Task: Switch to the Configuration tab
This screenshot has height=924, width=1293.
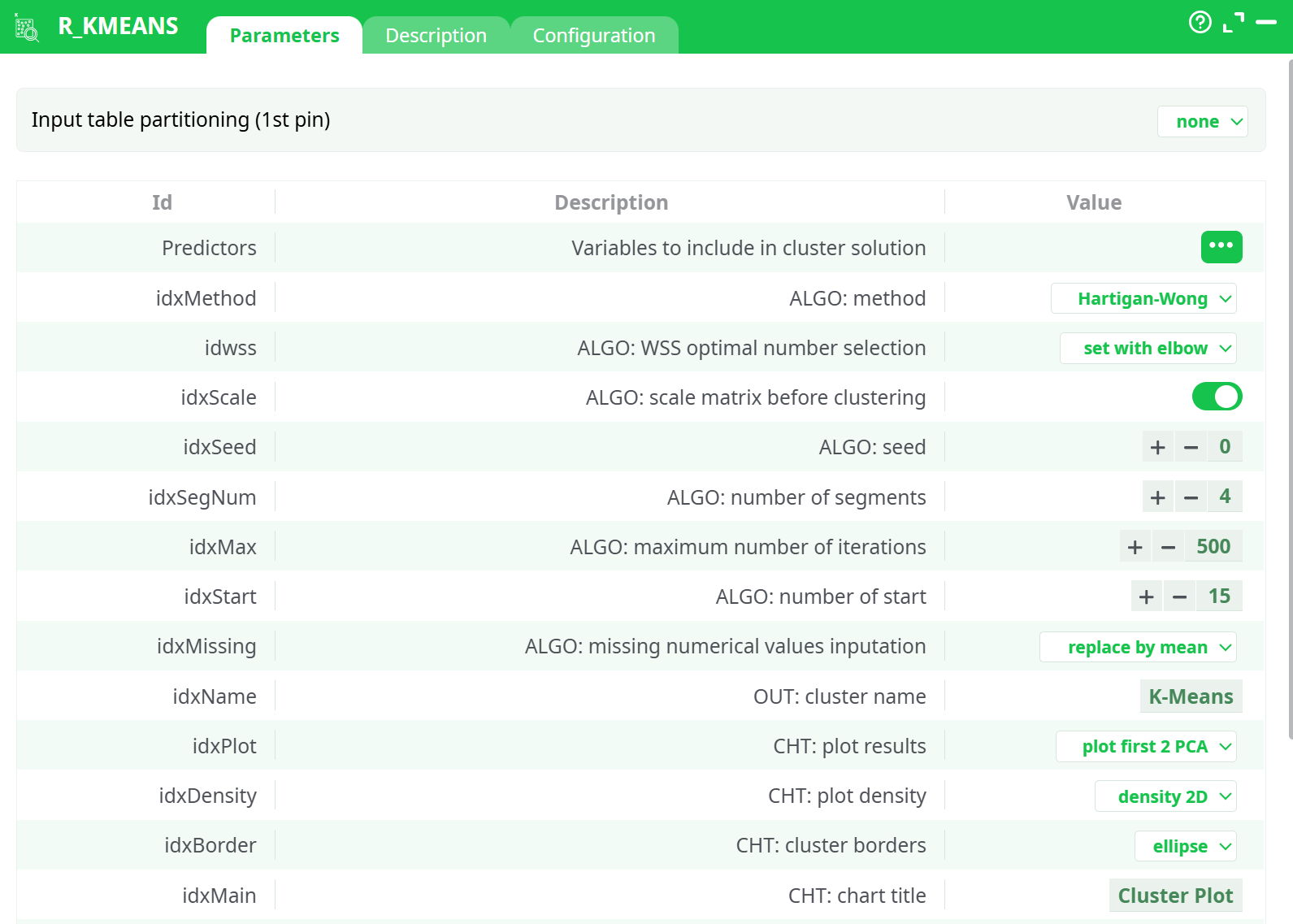Action: click(x=593, y=36)
